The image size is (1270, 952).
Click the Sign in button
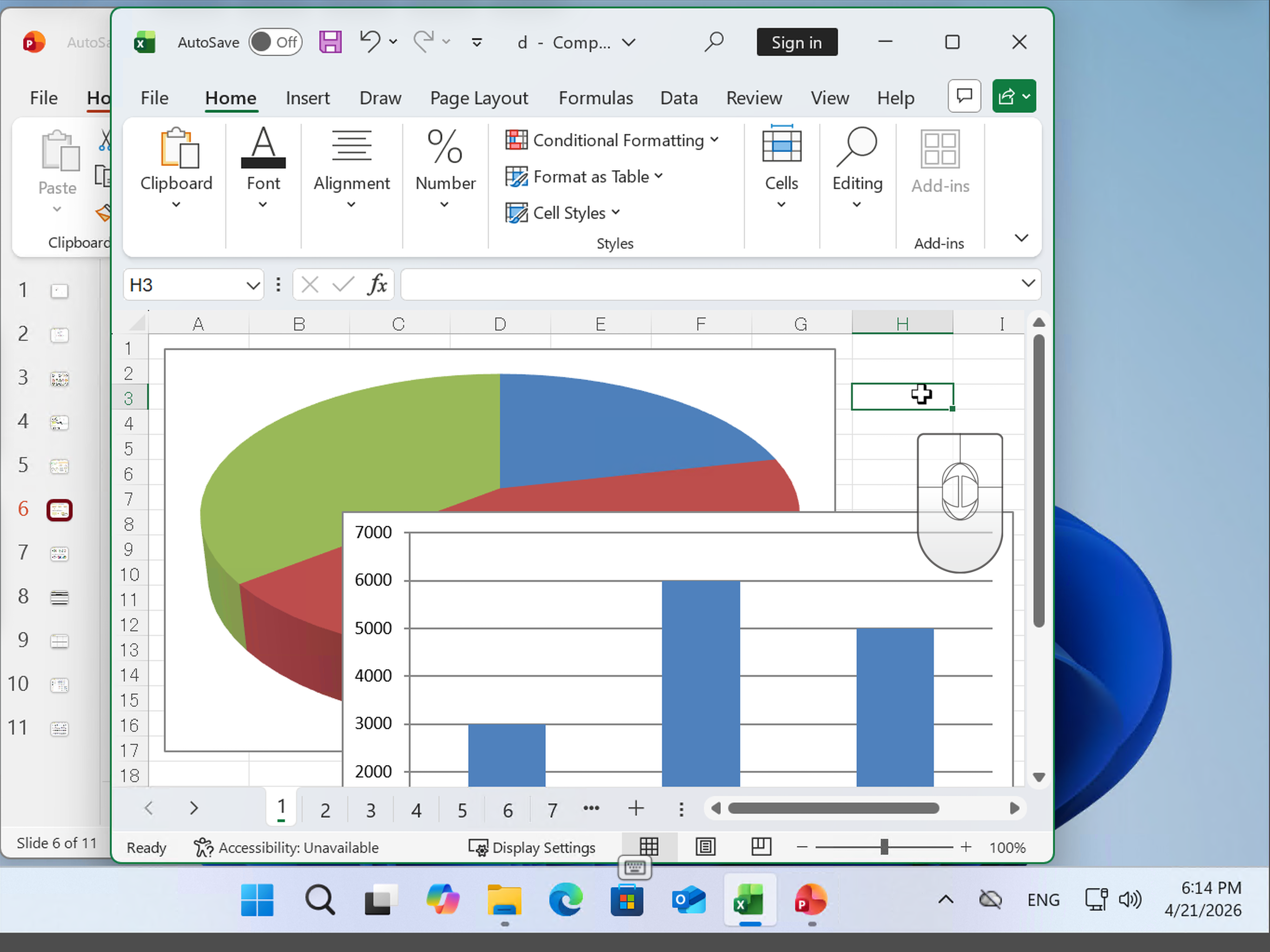(797, 42)
